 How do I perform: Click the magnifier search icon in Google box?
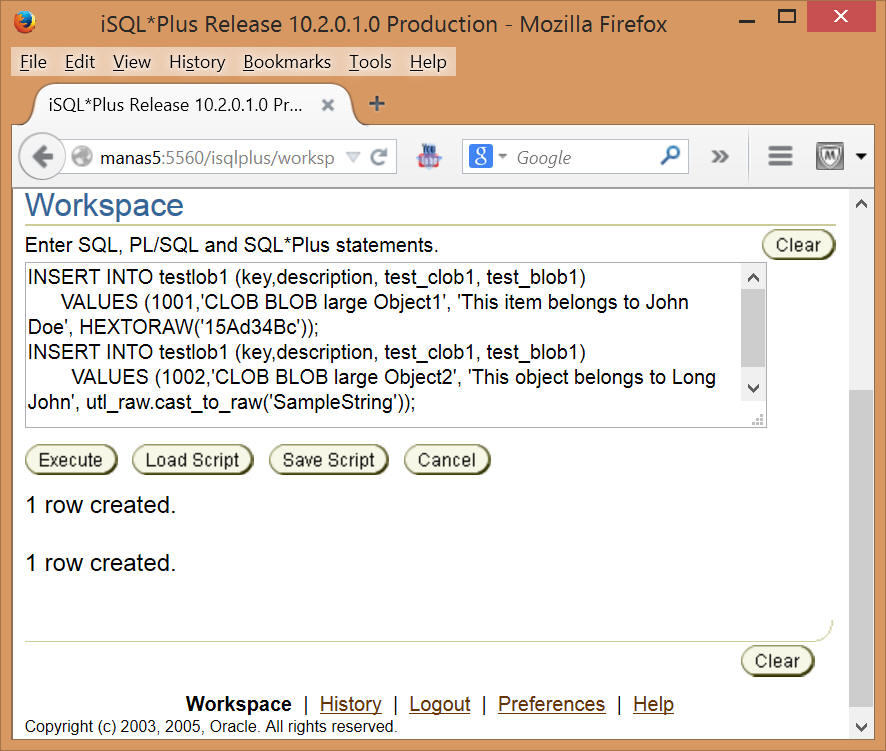click(x=670, y=156)
